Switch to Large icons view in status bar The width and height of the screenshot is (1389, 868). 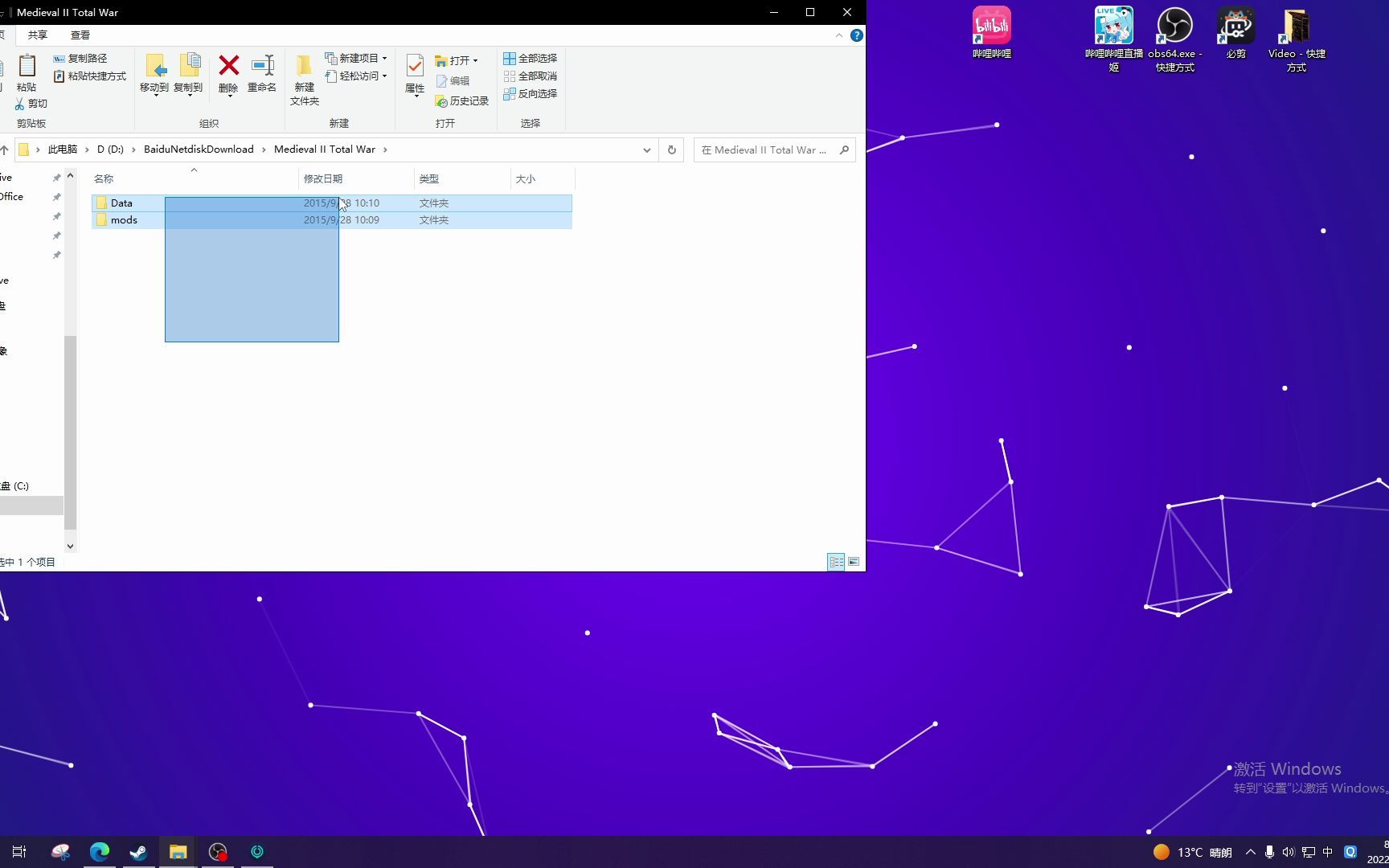854,562
